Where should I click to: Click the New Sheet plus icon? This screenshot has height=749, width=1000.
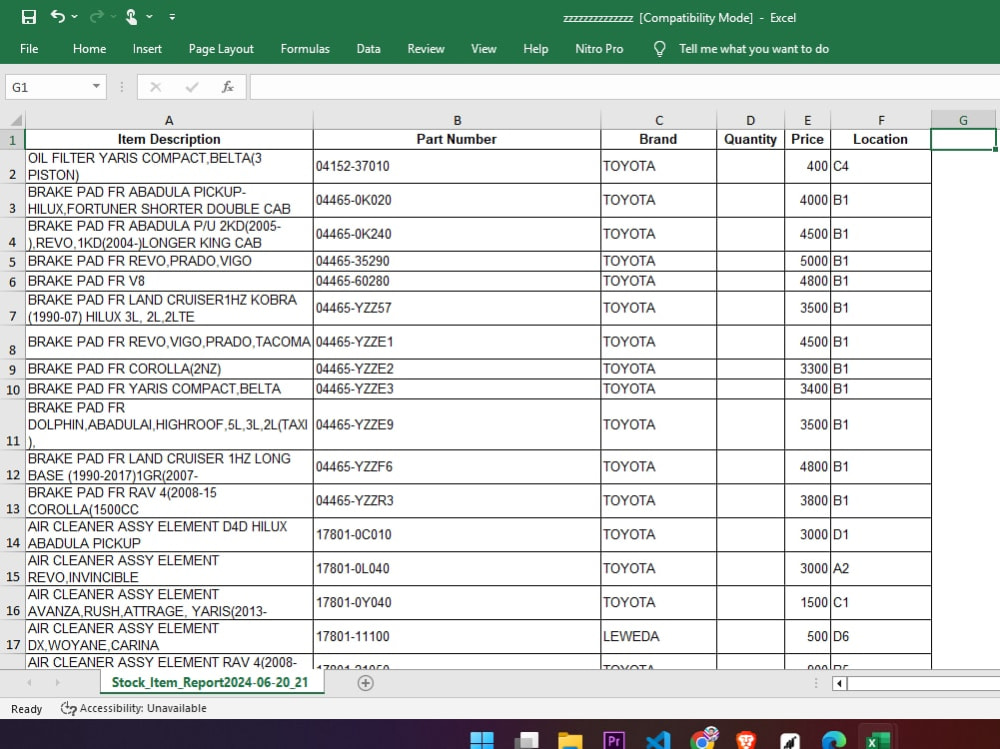click(365, 683)
